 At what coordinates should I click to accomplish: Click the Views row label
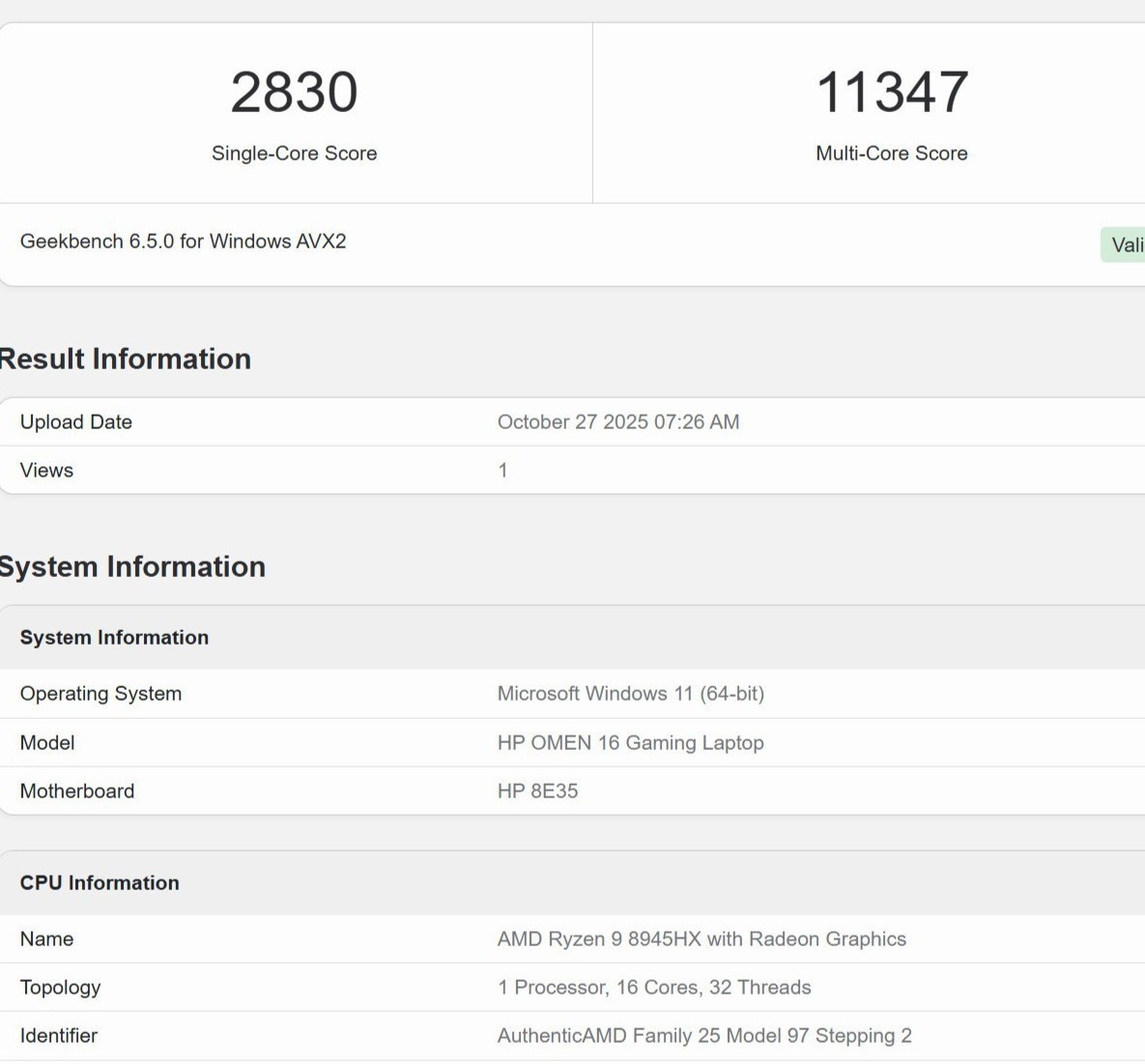click(46, 471)
